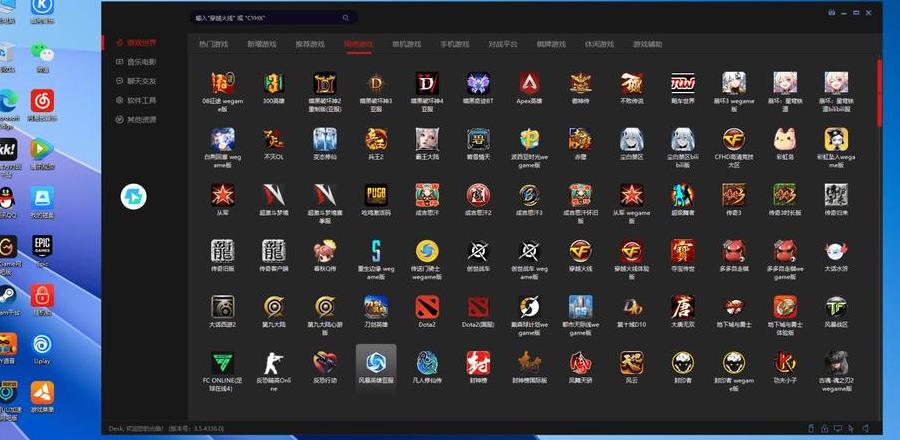Select the 300英雄 game icon
The width and height of the screenshot is (900, 440).
pyautogui.click(x=274, y=83)
